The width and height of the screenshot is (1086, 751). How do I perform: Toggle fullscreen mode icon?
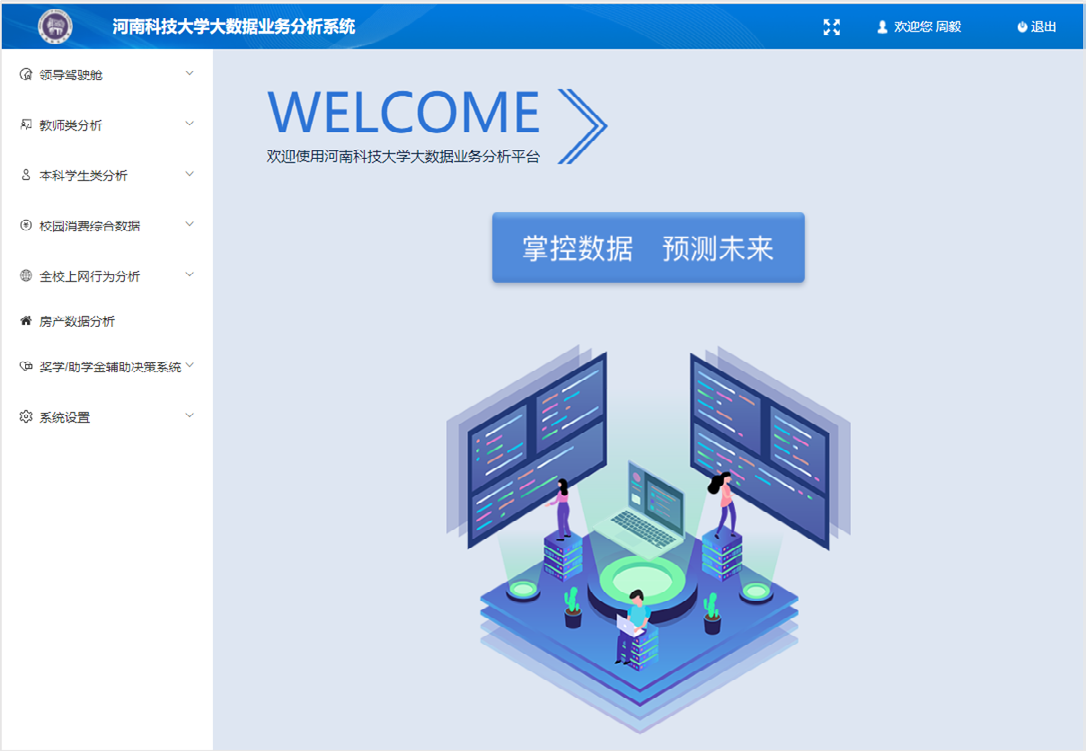831,27
